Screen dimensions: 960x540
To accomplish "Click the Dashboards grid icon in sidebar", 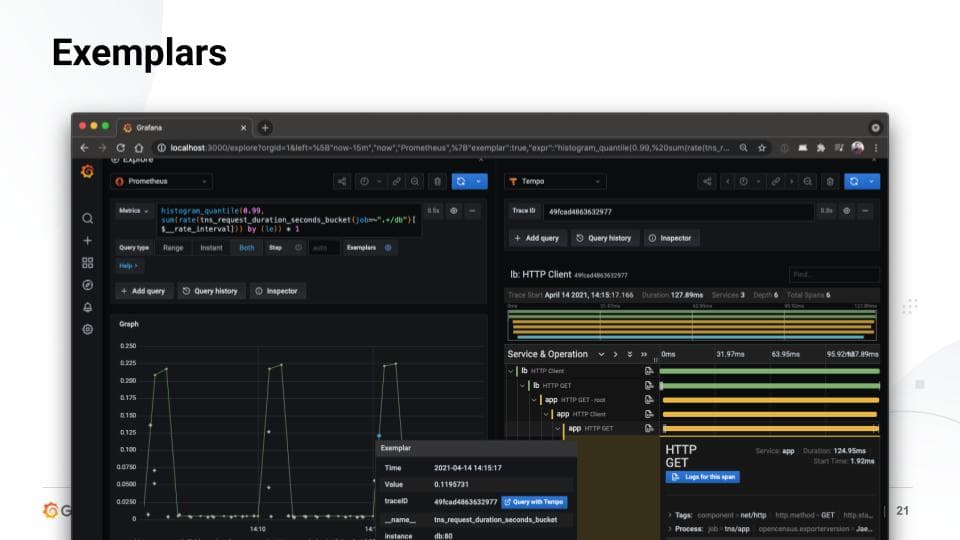I will [88, 262].
